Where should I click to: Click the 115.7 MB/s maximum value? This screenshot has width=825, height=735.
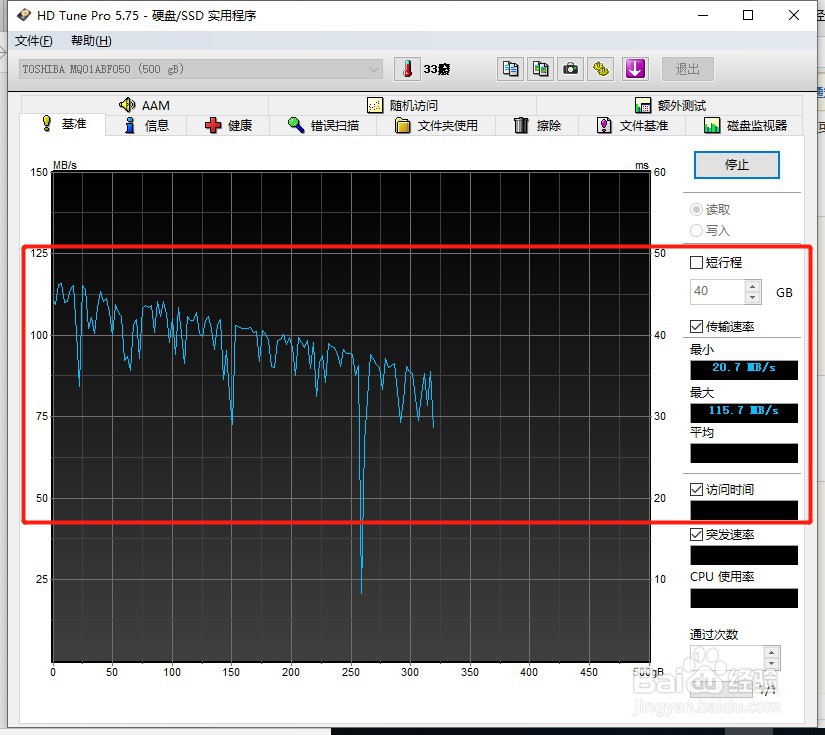(743, 411)
